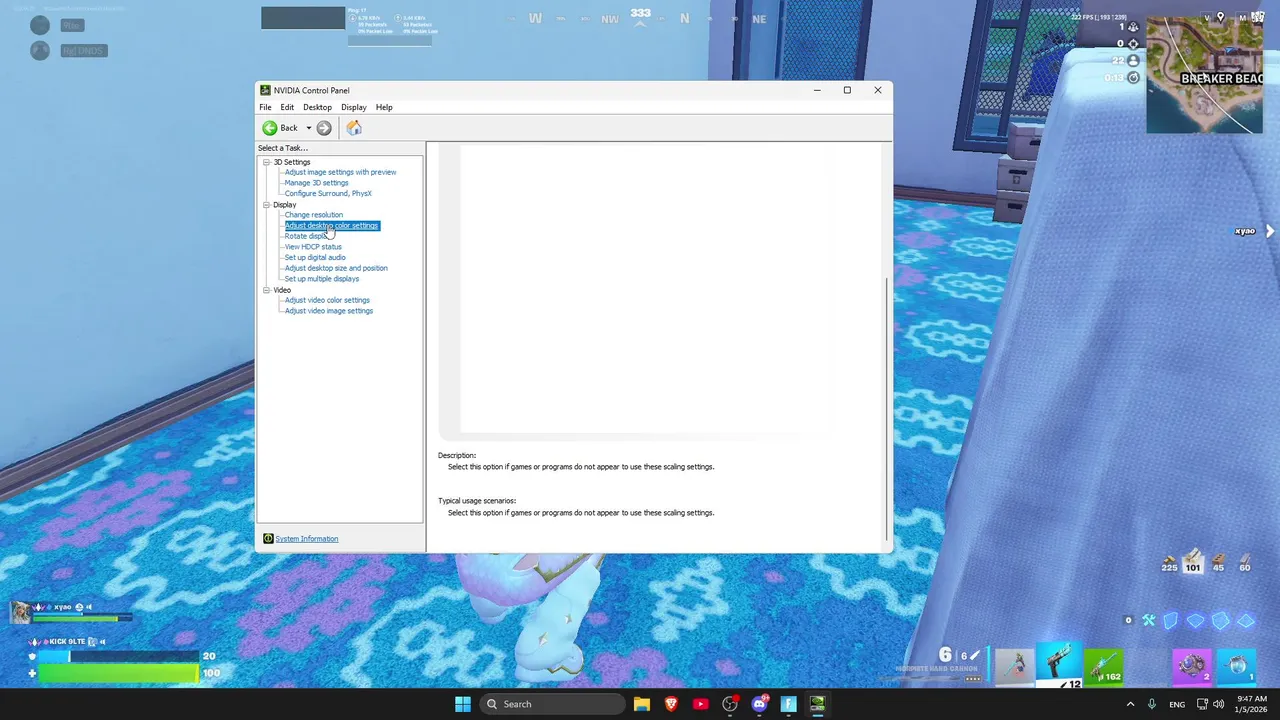Minimize the NVIDIA Control Panel window

point(817,90)
